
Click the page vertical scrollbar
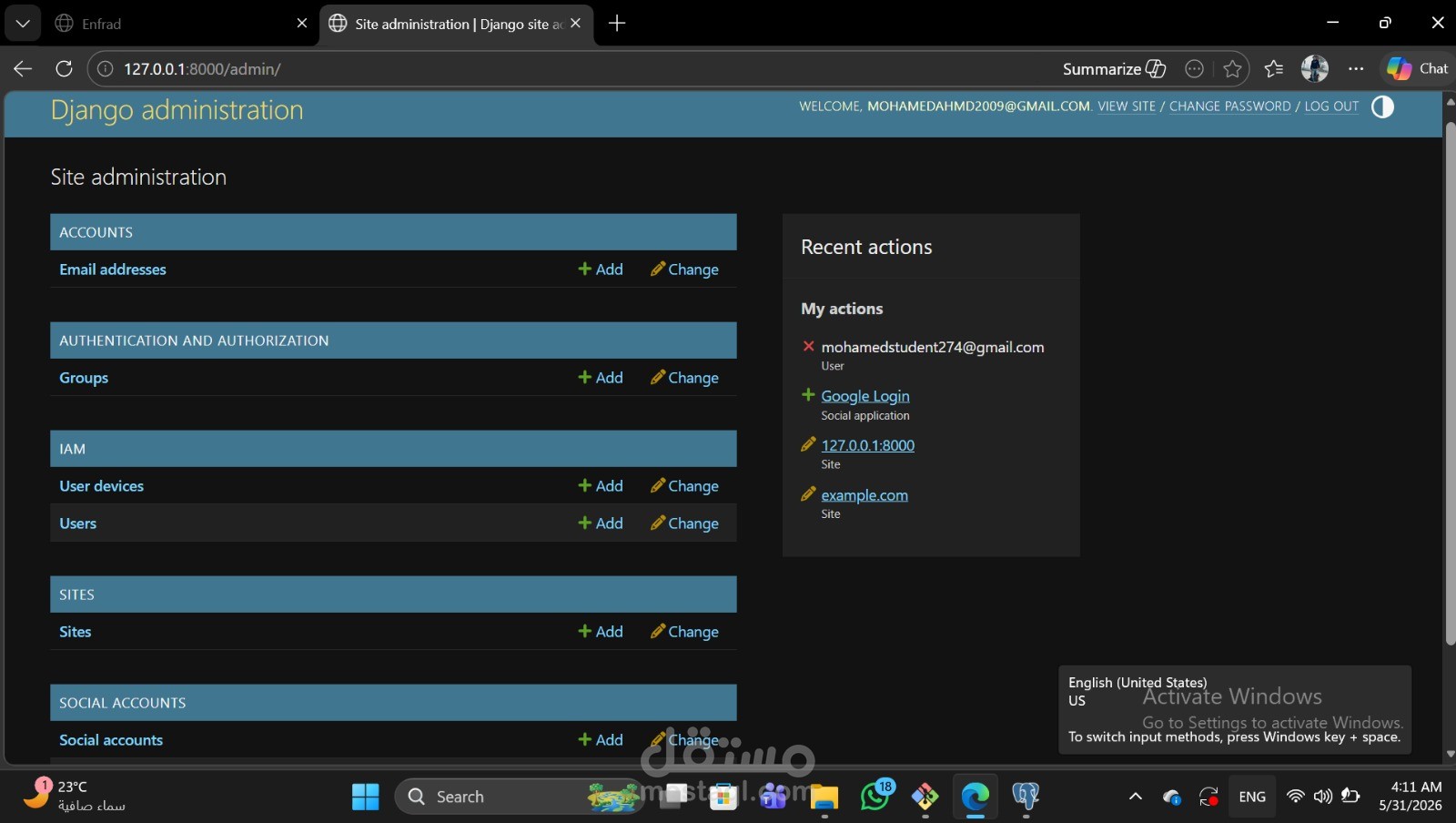pos(1451,382)
